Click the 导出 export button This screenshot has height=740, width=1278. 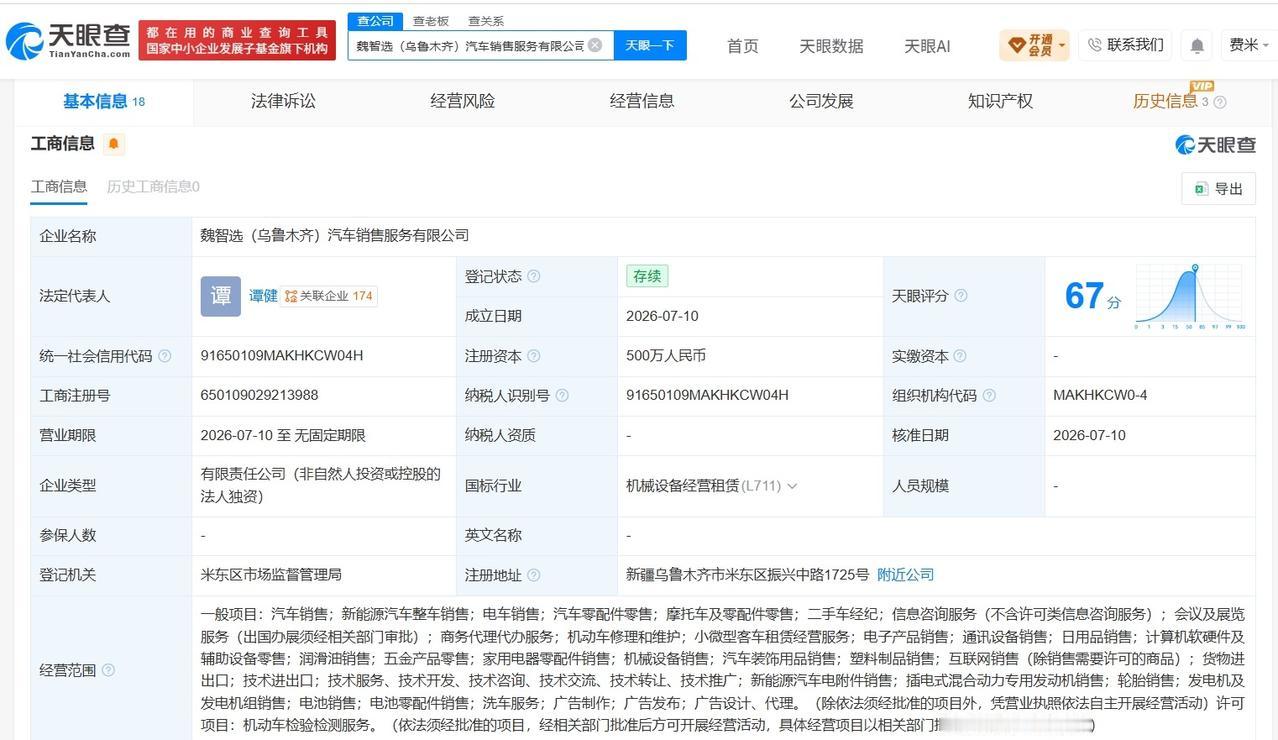point(1218,188)
